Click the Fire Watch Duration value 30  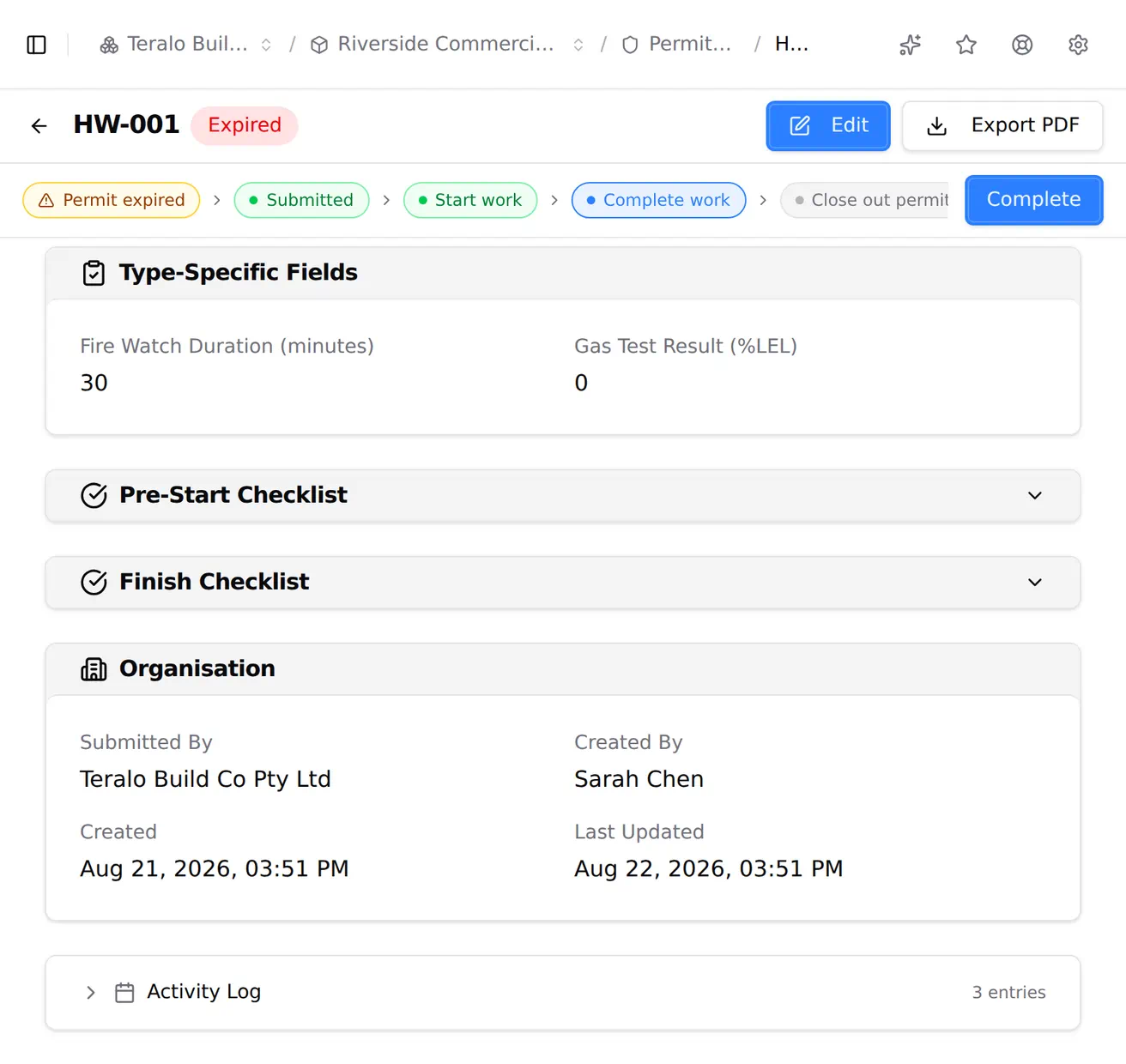[x=94, y=383]
